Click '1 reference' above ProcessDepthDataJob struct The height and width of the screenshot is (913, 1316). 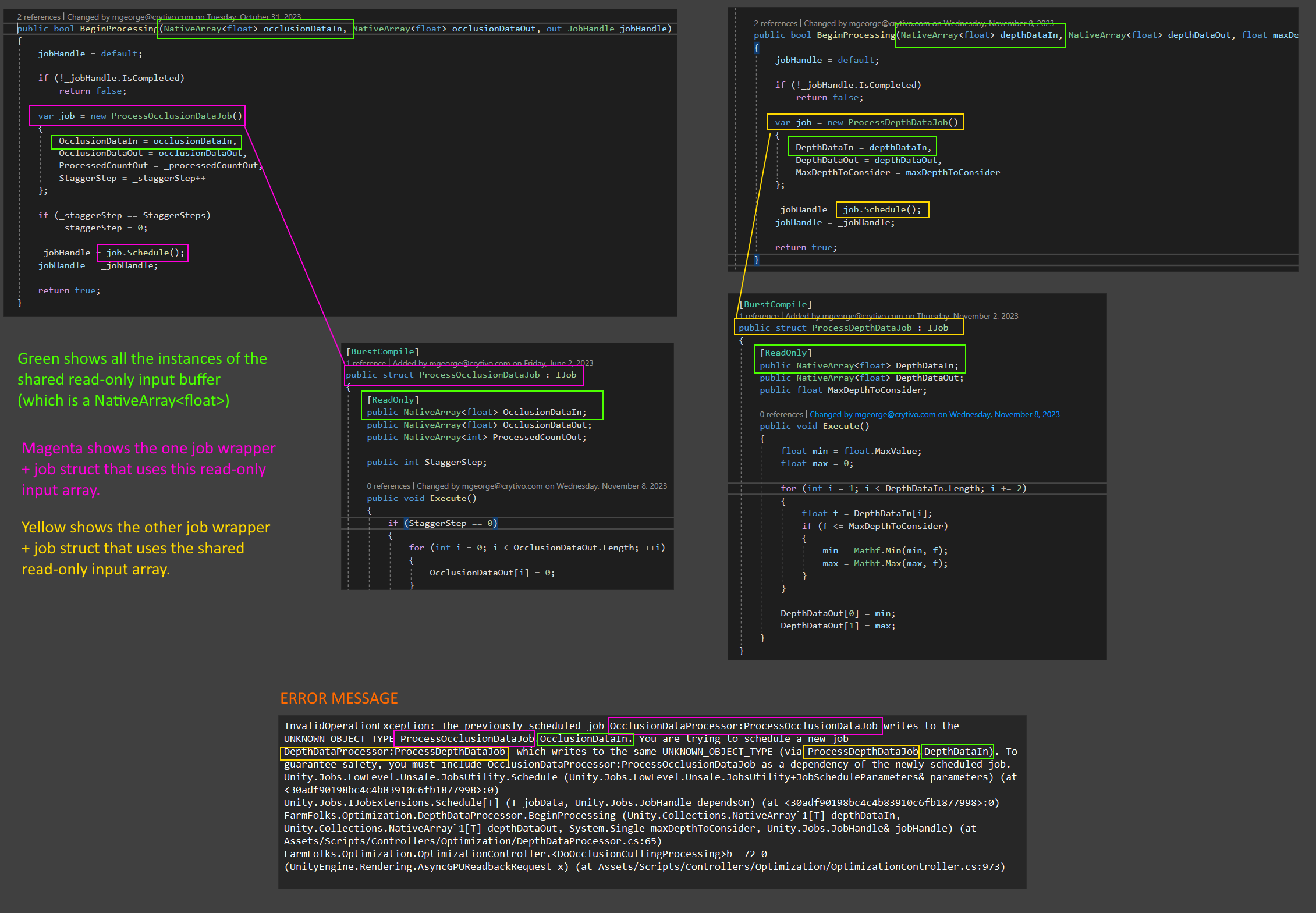pos(758,316)
